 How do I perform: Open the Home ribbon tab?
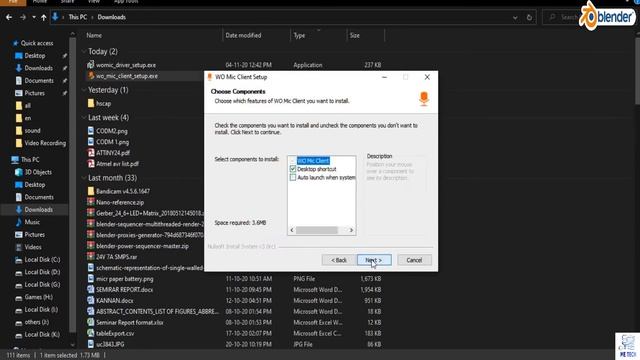click(x=40, y=2)
